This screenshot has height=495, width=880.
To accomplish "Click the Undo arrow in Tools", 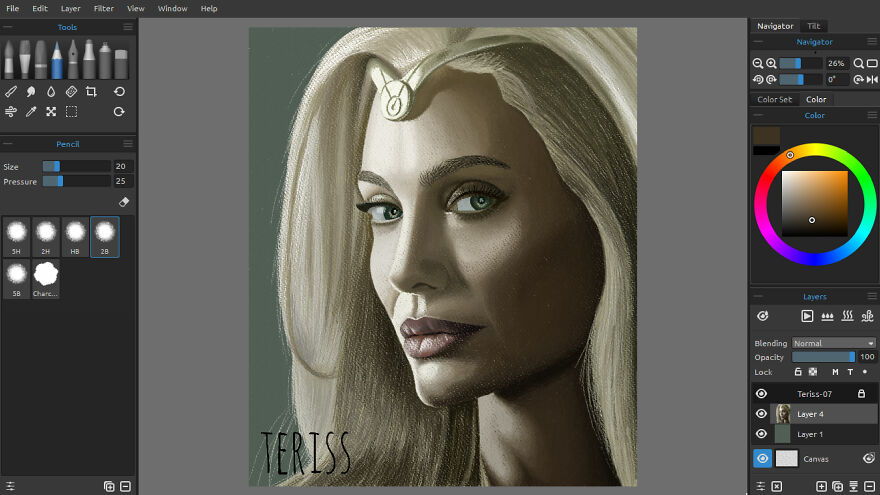I will click(119, 91).
